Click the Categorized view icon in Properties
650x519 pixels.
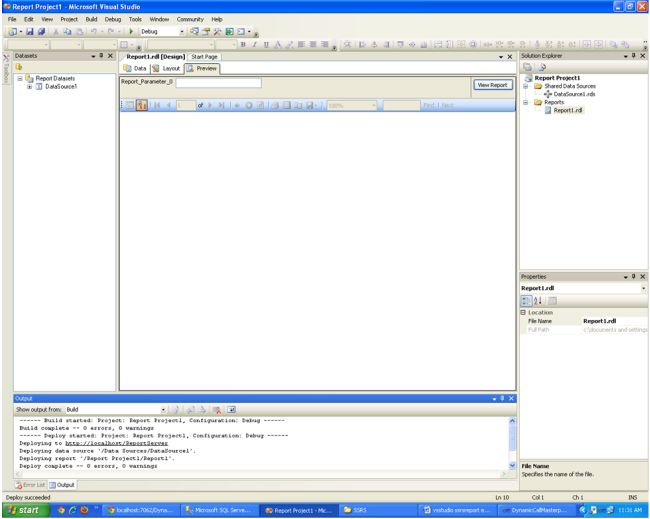point(526,301)
